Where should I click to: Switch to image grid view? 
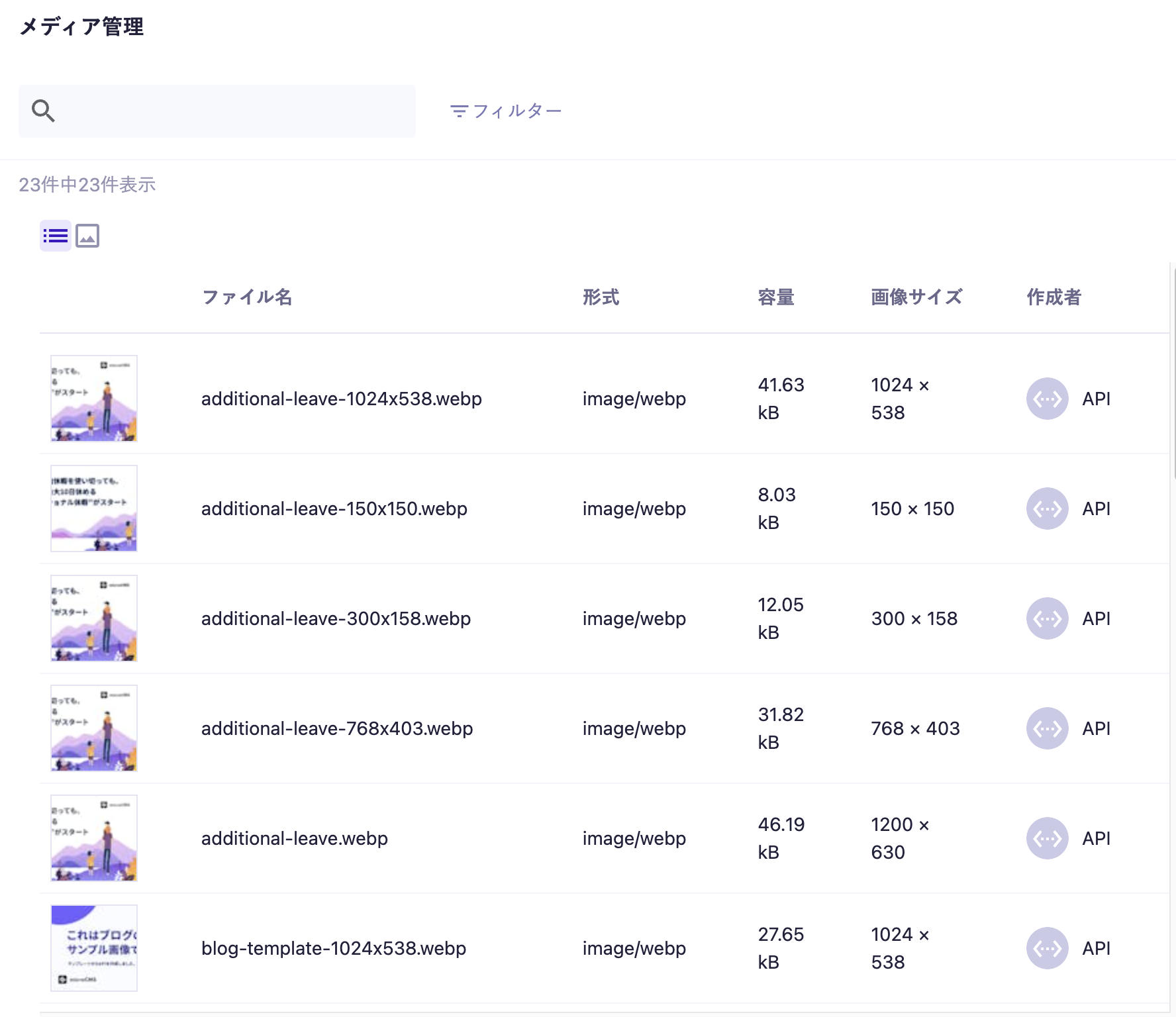click(x=87, y=236)
